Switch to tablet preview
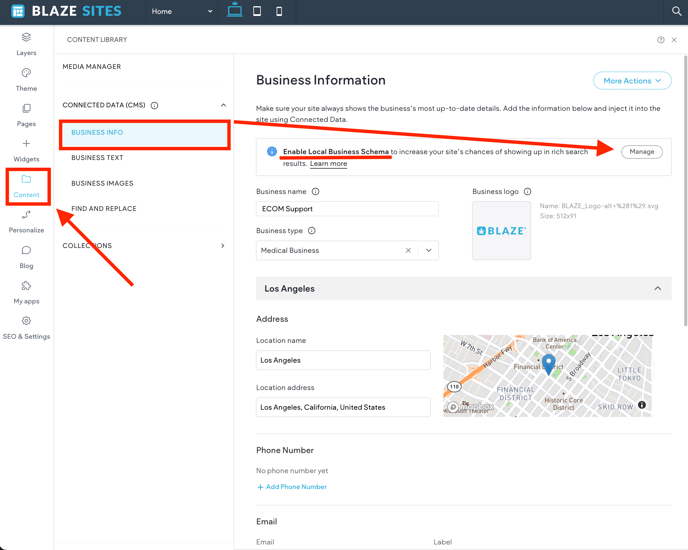 coord(257,12)
